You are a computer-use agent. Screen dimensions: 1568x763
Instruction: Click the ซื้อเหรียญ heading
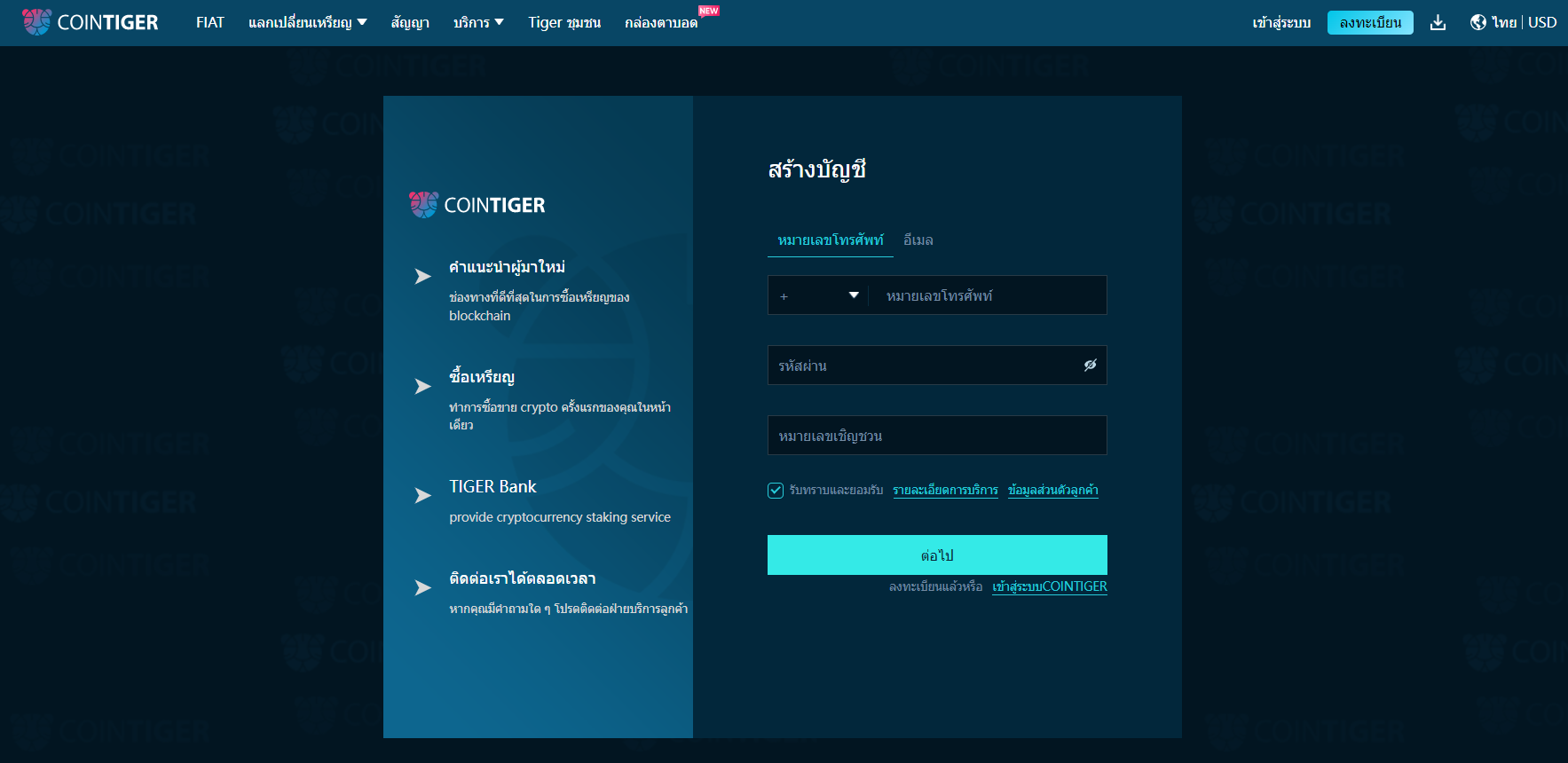click(x=482, y=377)
